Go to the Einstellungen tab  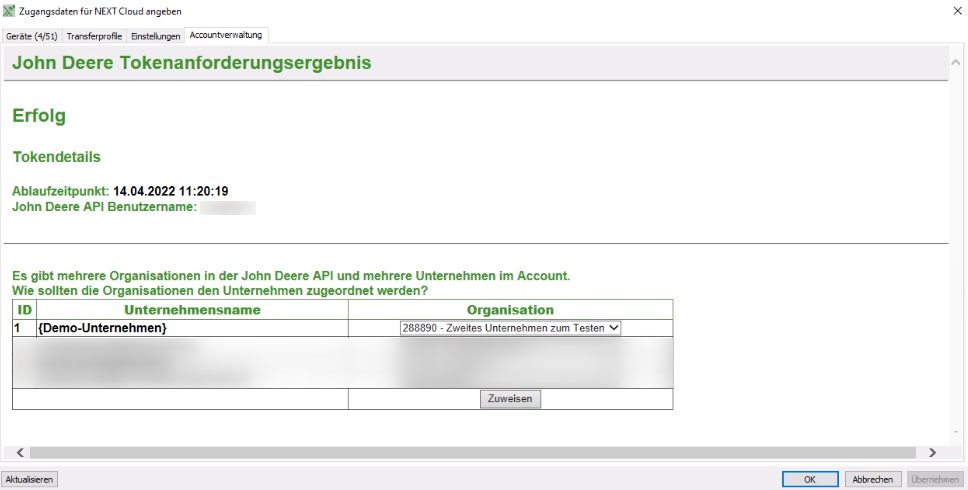(x=156, y=35)
